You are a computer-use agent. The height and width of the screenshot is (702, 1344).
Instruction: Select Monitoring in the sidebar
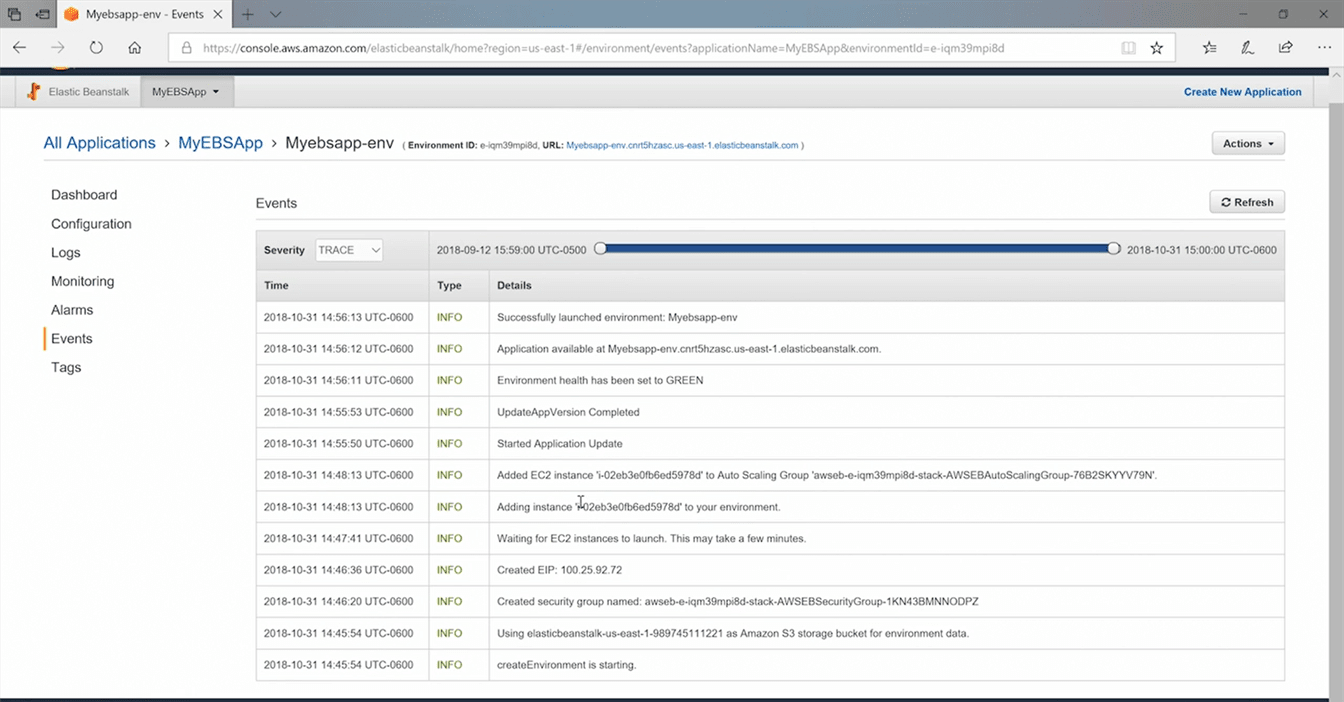[x=82, y=282]
